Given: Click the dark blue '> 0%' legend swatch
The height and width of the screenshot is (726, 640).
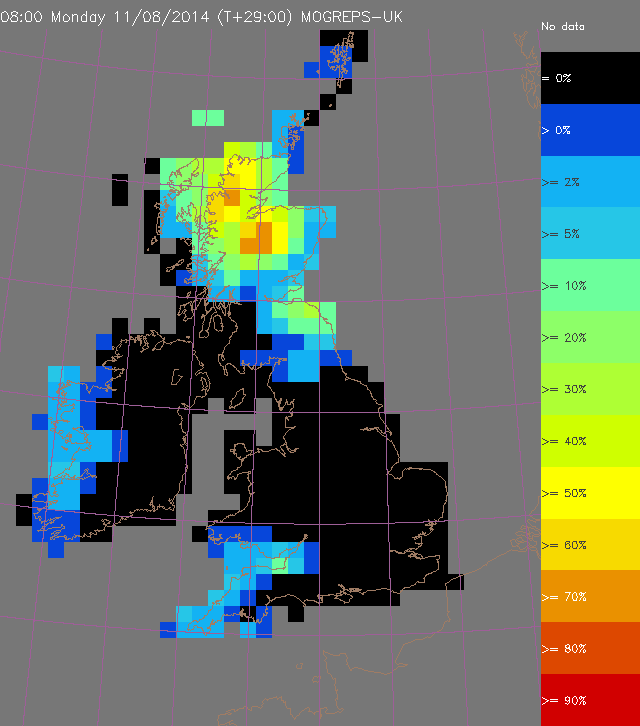Looking at the screenshot, I should click(x=590, y=130).
